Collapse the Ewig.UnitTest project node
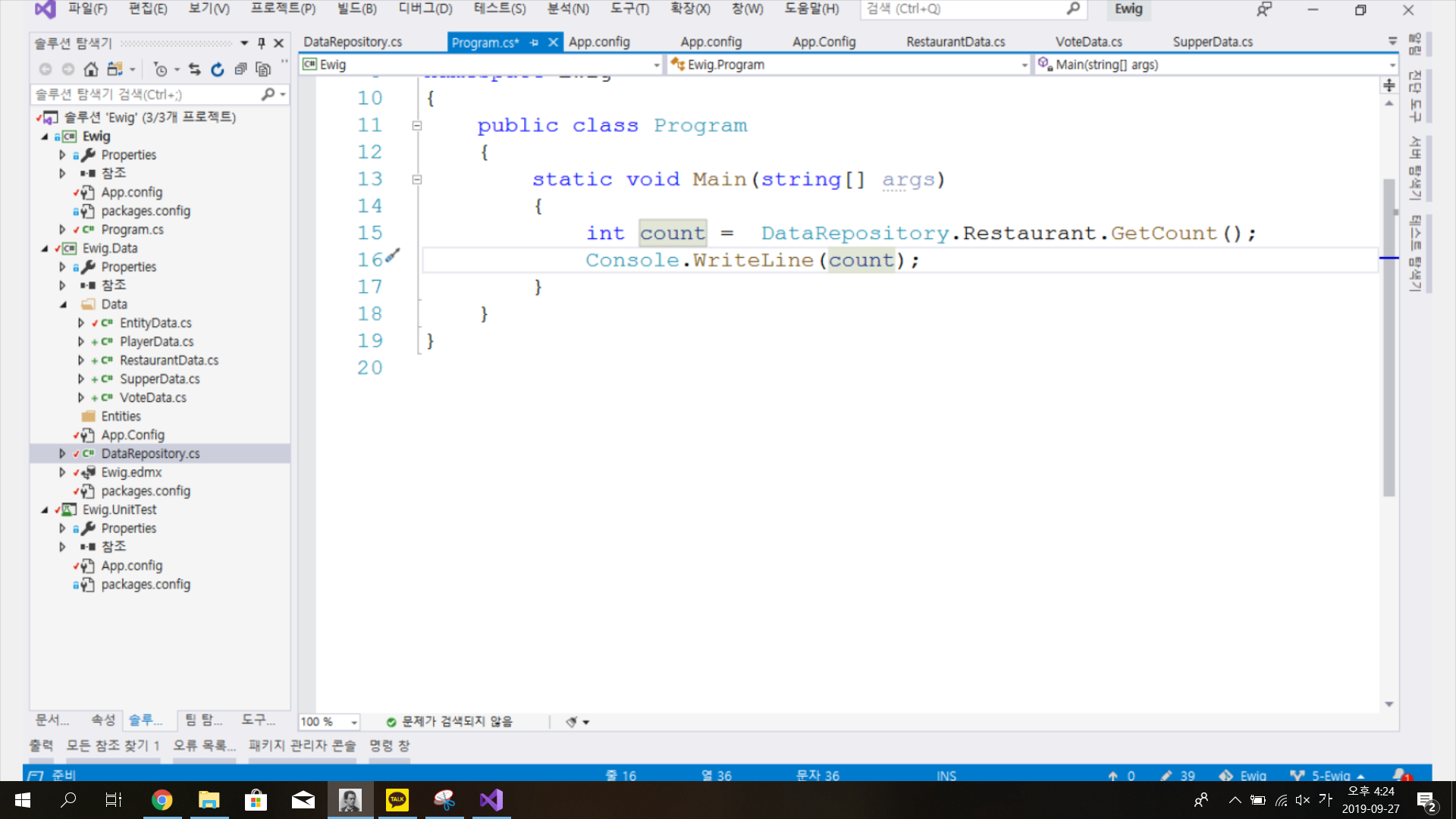This screenshot has width=1456, height=819. tap(45, 510)
